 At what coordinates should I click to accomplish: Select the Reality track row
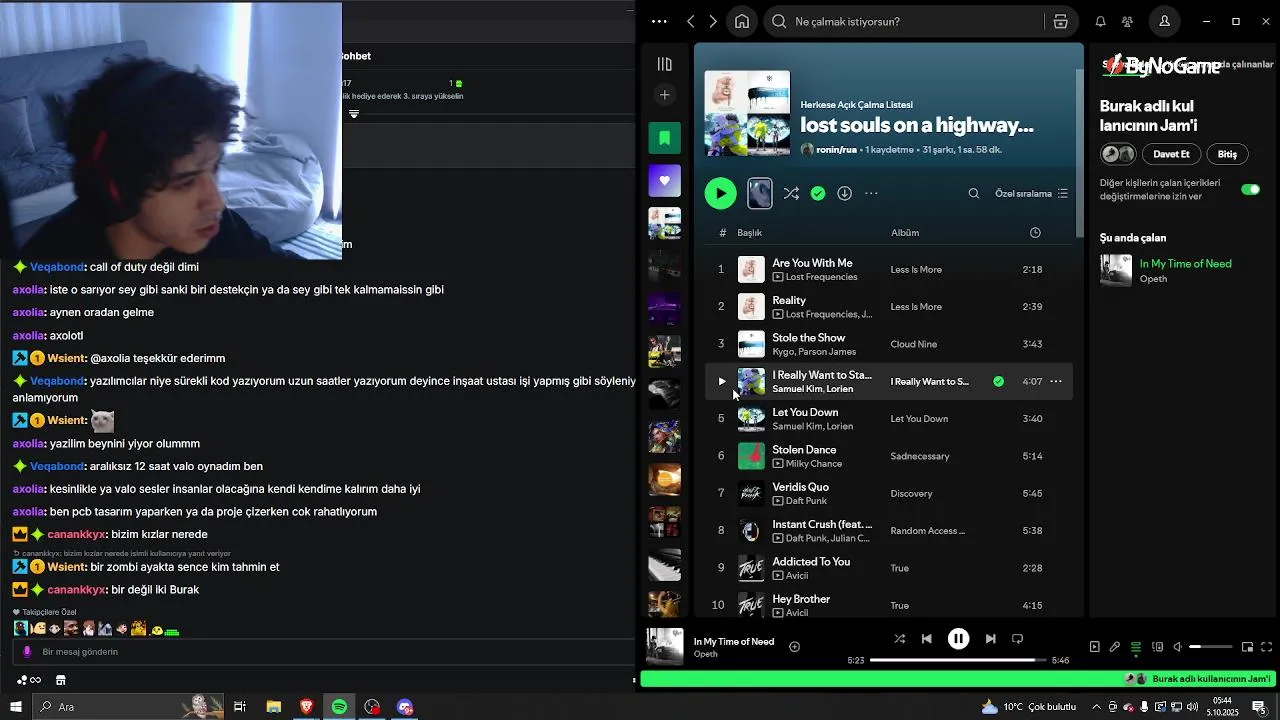(x=889, y=307)
